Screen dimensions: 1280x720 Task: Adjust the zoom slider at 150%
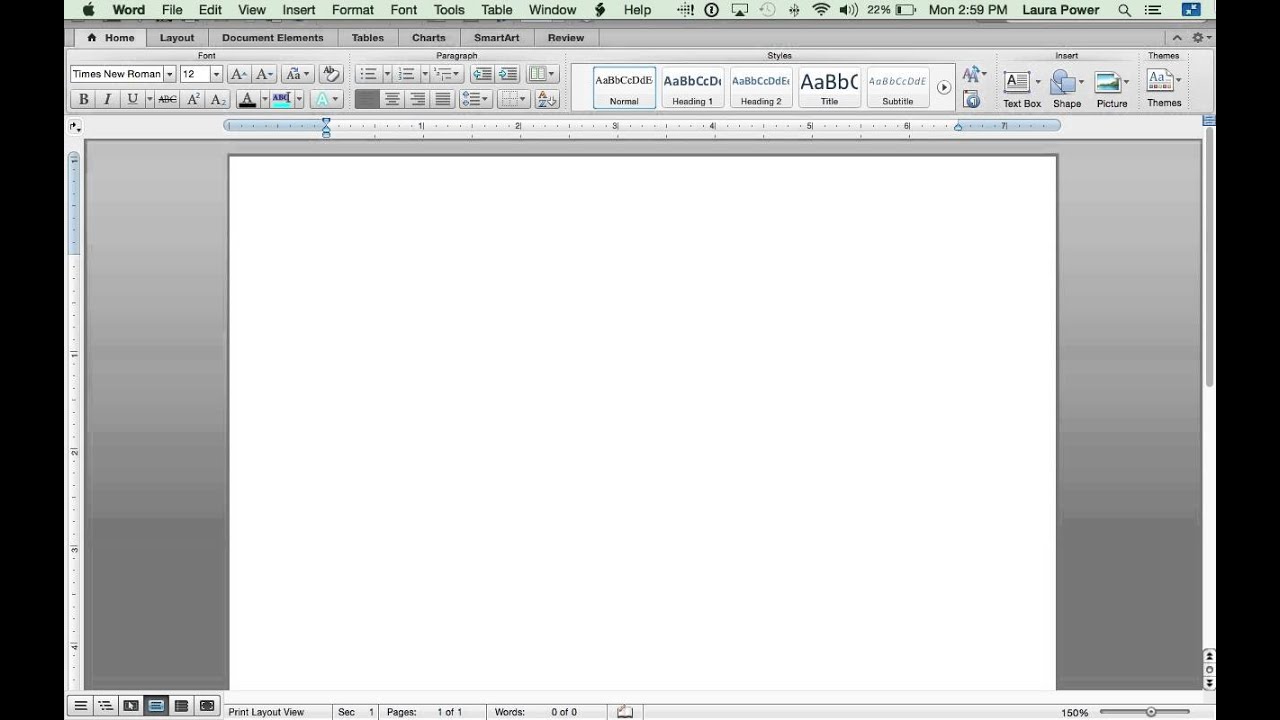(1151, 712)
